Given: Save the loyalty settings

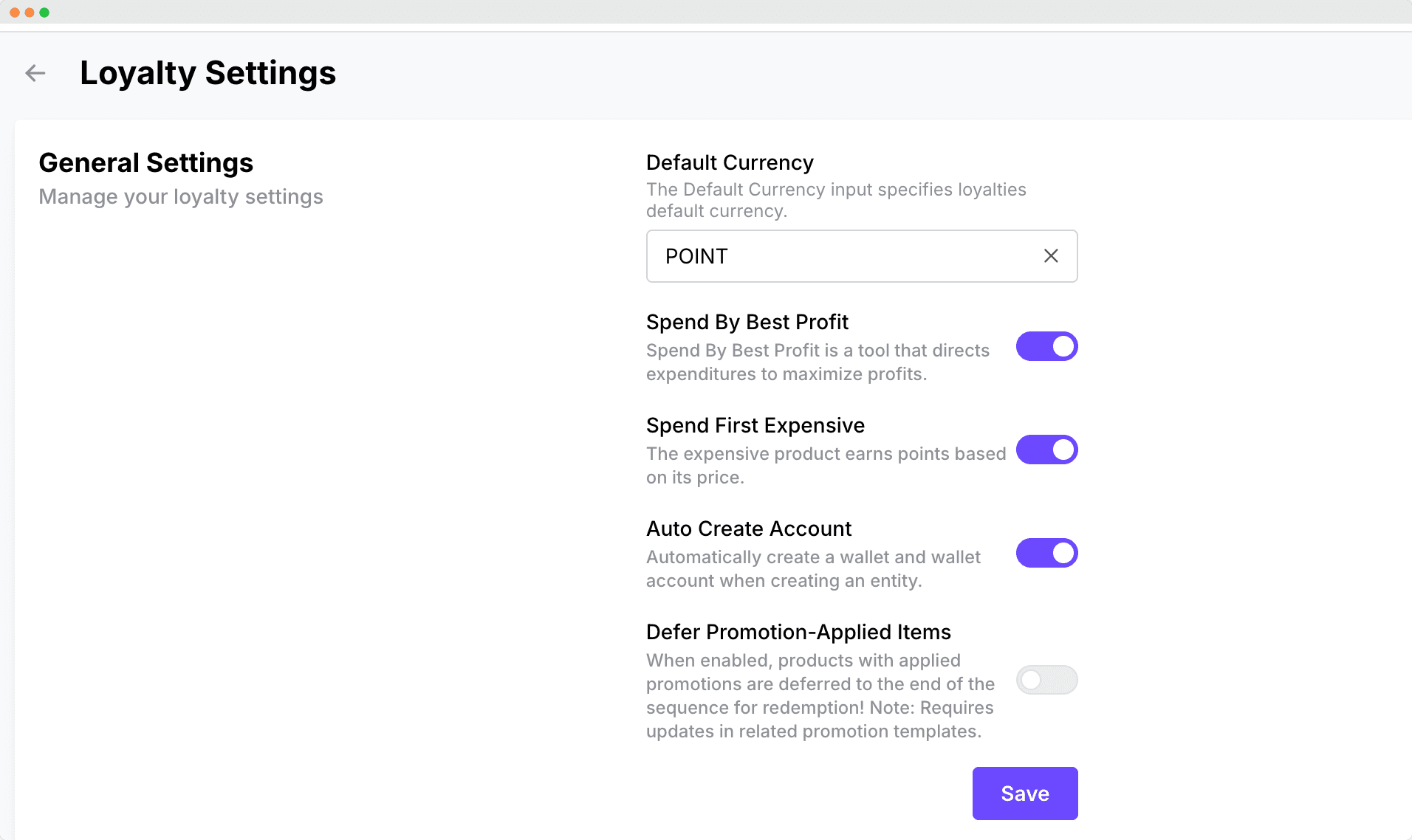Looking at the screenshot, I should [1024, 793].
